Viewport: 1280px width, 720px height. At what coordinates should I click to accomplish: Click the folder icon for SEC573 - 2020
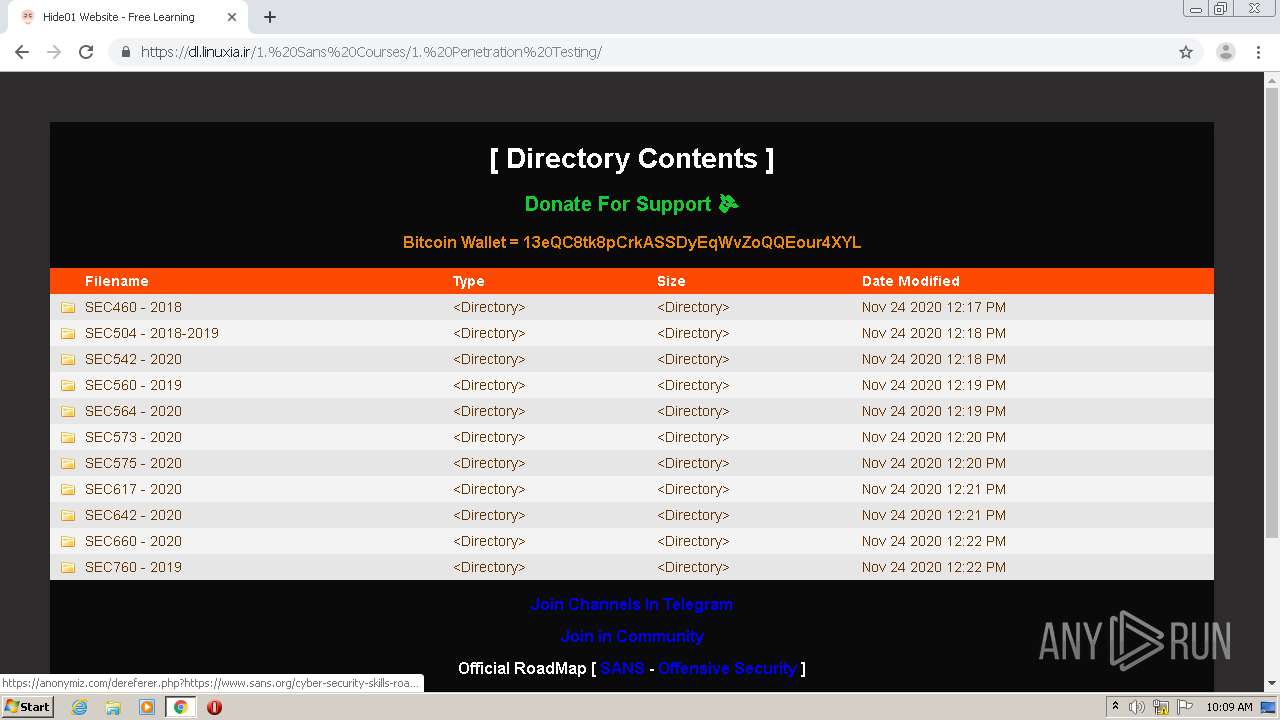(x=68, y=437)
